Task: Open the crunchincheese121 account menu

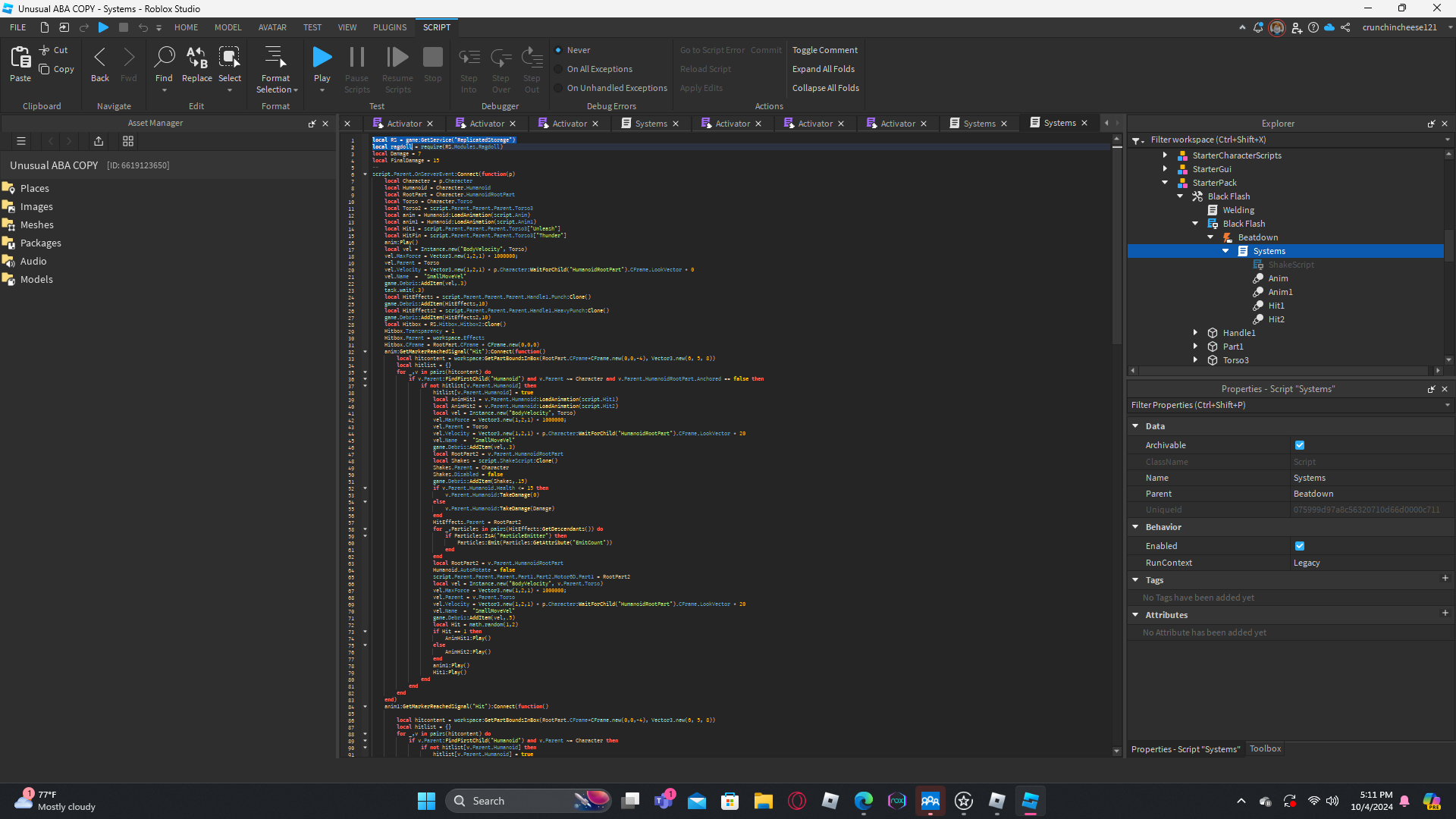Action: coord(1407,27)
